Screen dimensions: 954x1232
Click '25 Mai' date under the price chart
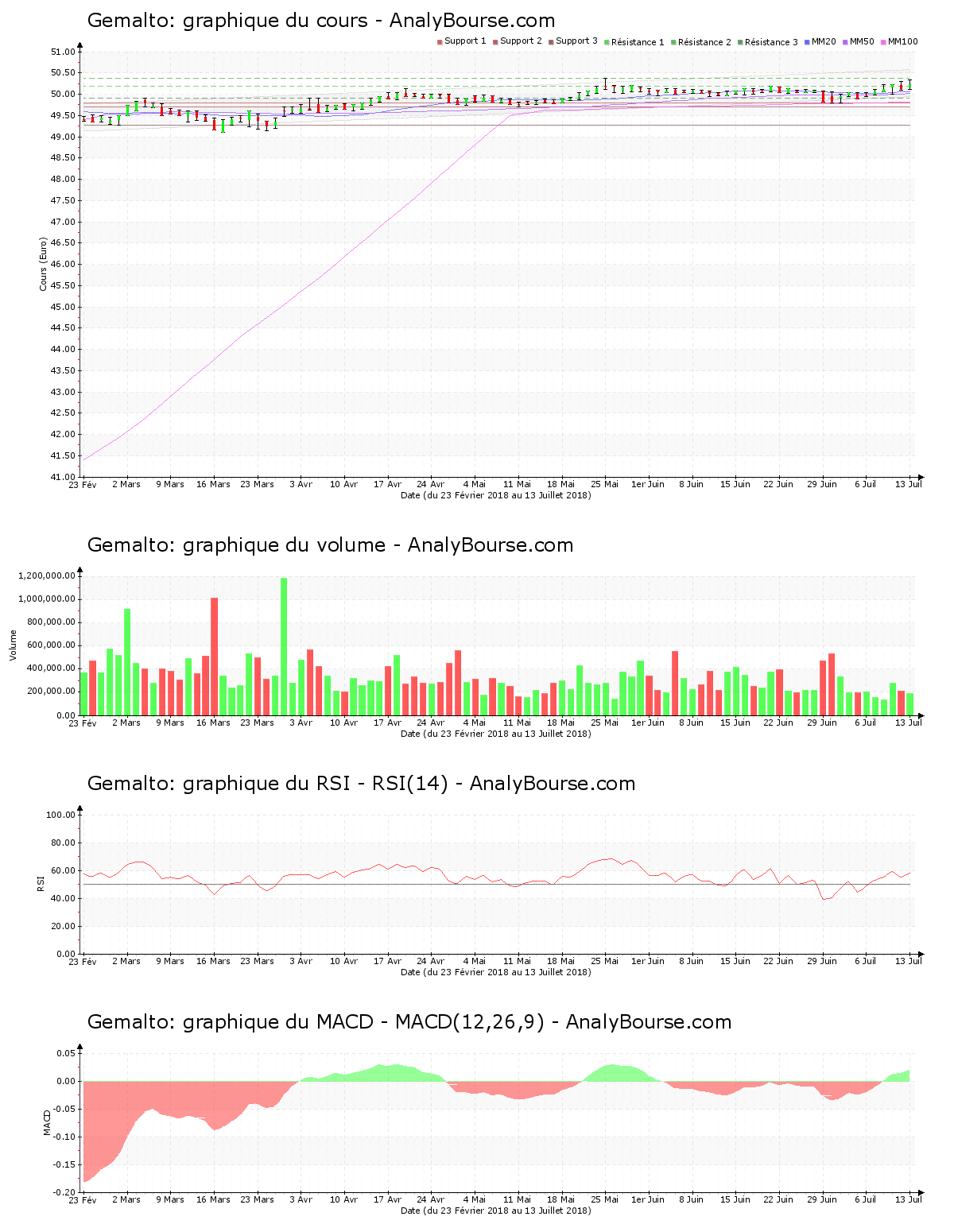click(x=605, y=484)
